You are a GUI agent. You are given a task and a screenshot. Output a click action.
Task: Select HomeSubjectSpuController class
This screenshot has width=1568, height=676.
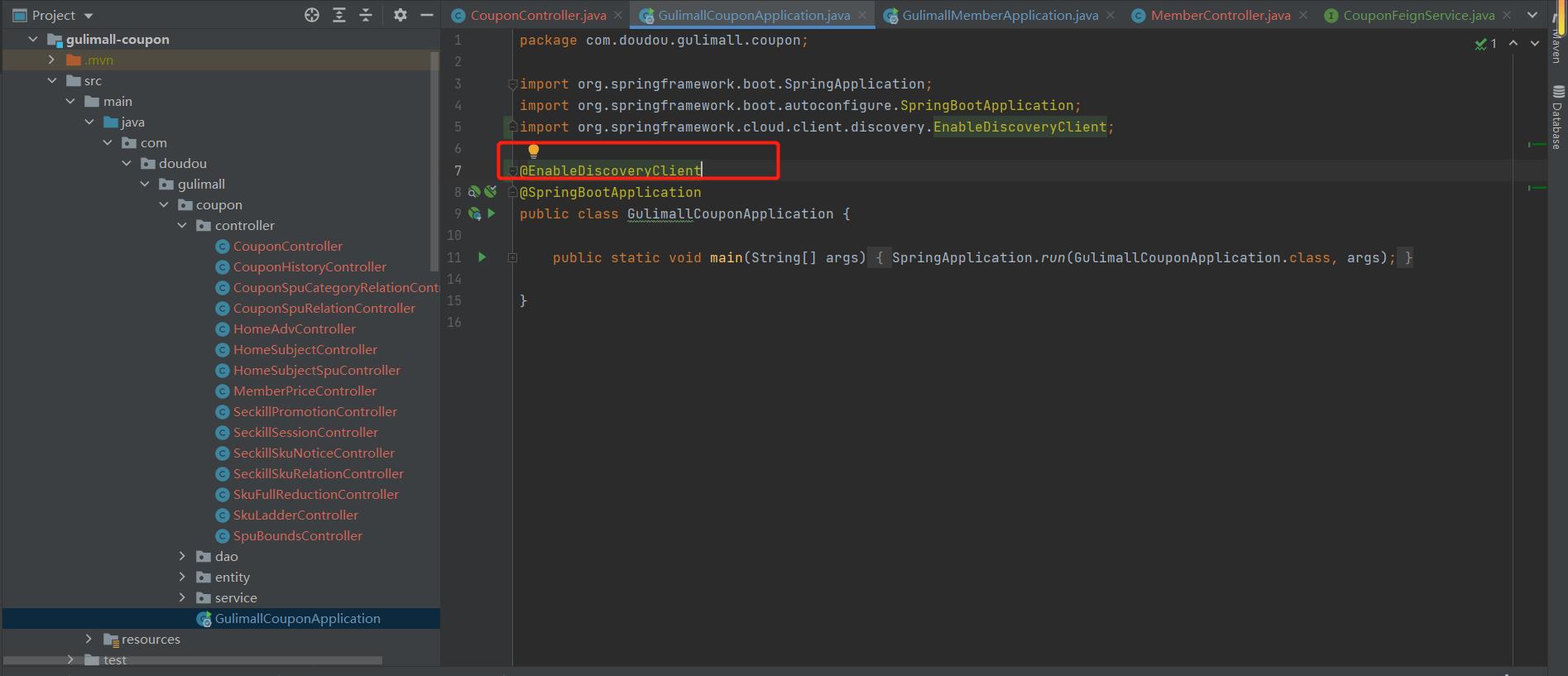316,370
